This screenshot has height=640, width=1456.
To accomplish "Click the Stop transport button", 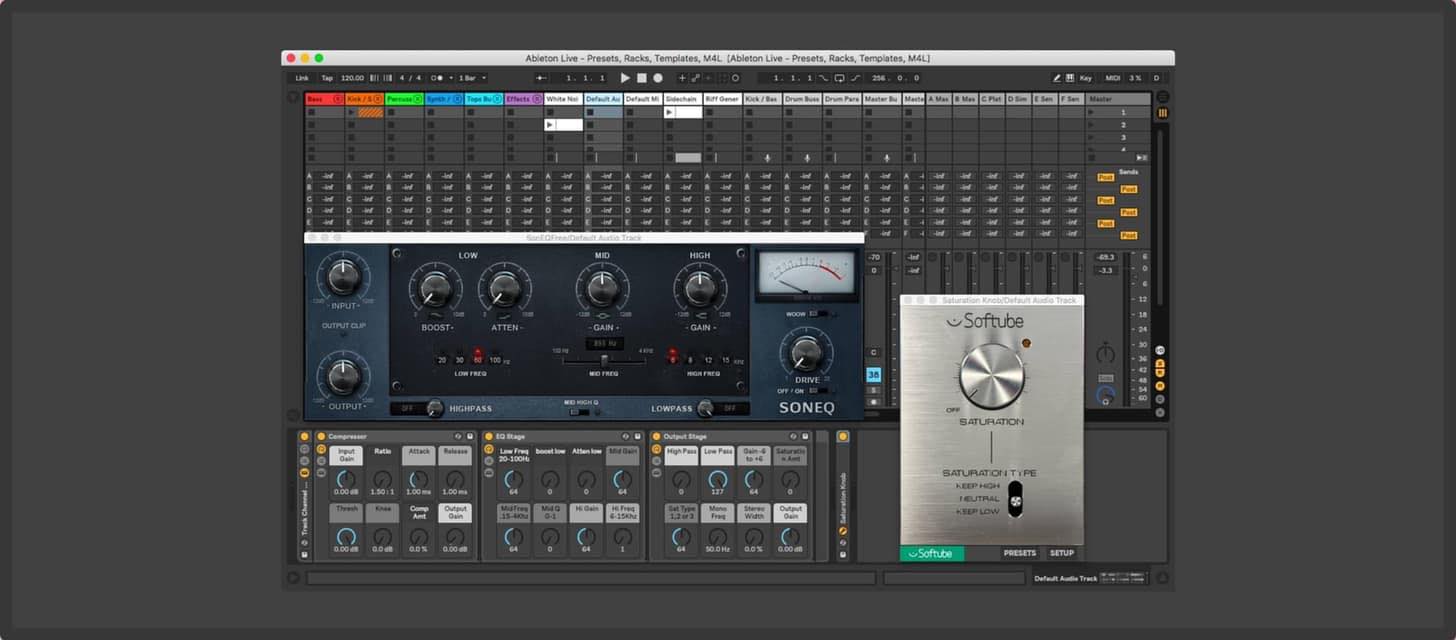I will coord(642,77).
